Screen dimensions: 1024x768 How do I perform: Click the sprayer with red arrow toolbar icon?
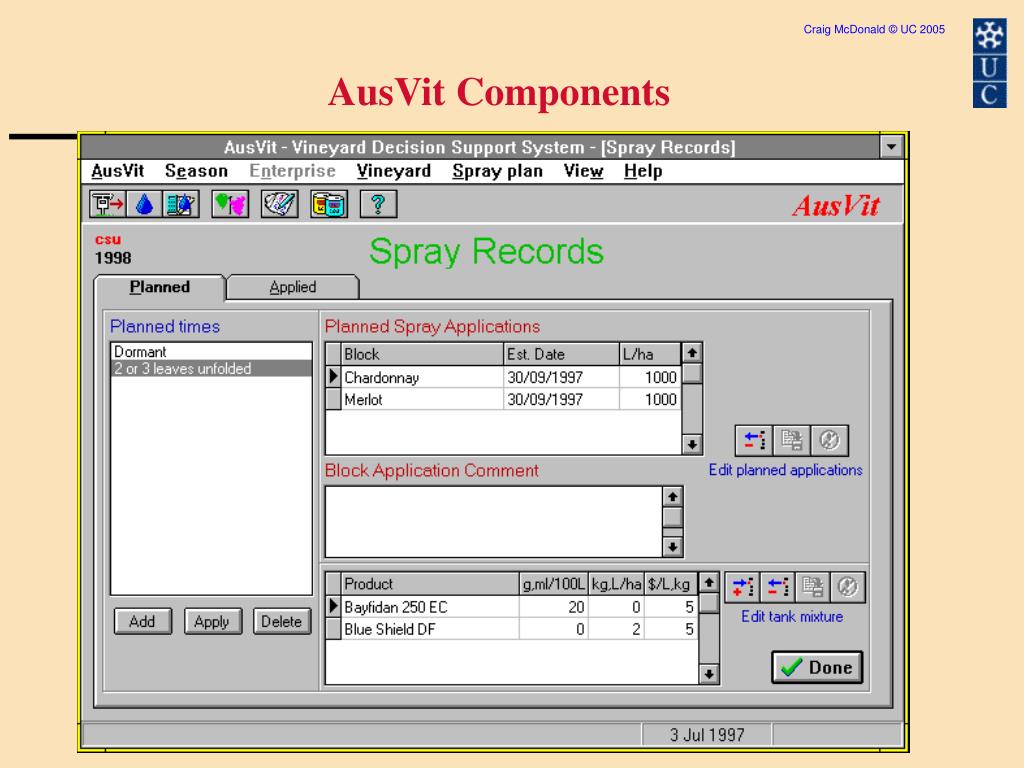[x=108, y=204]
